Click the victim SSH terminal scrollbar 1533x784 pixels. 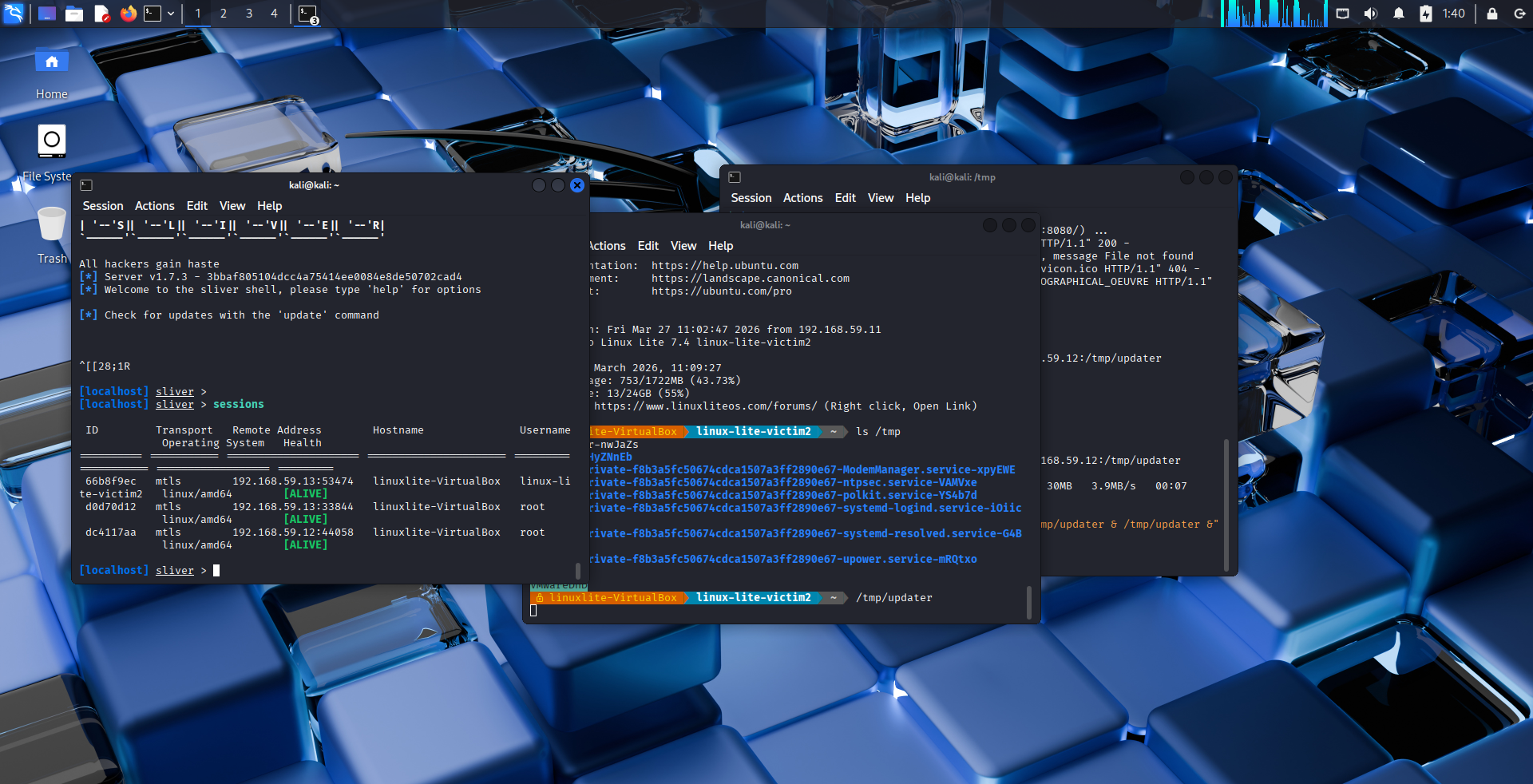point(1028,603)
